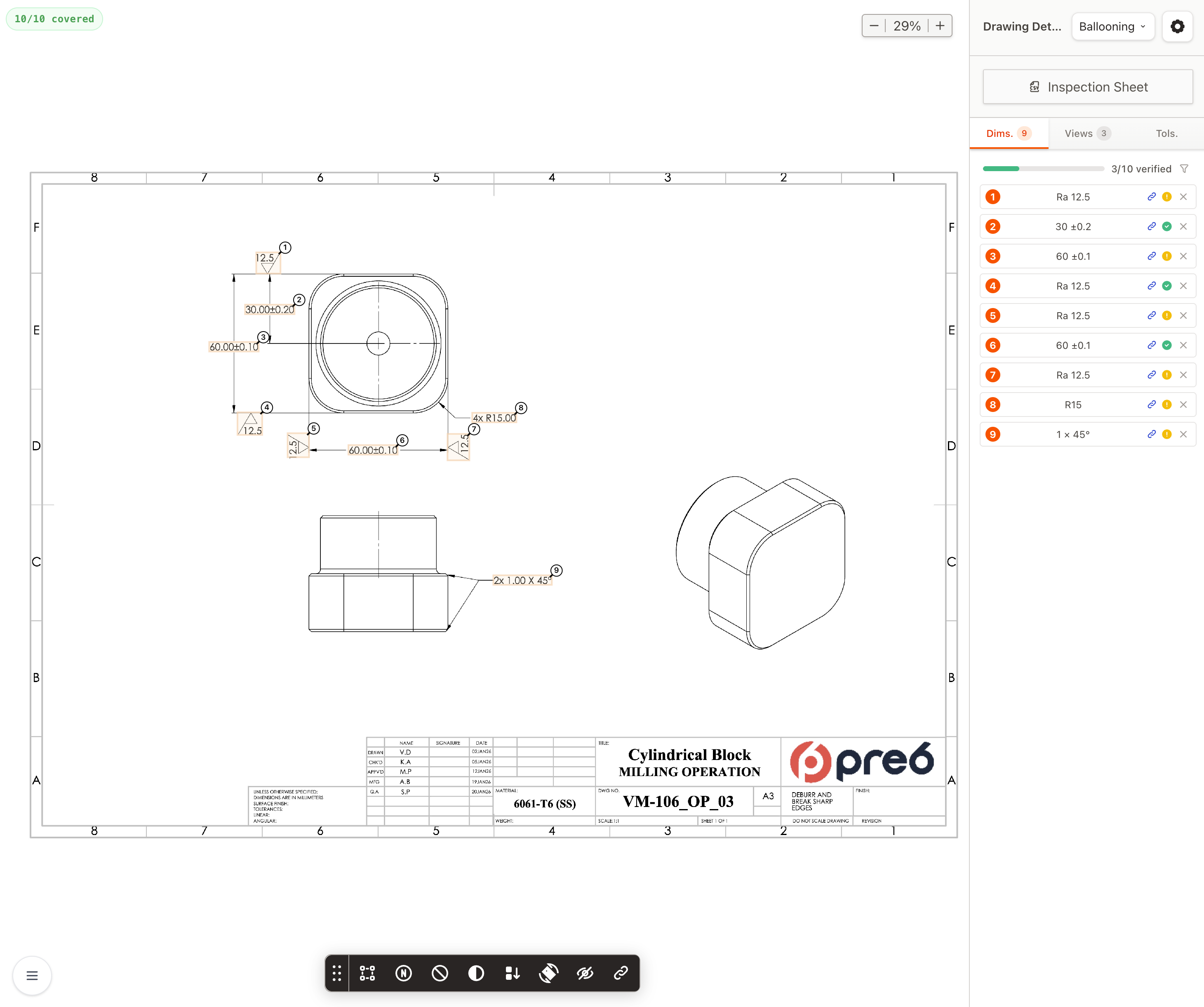Click the verification progress bar
Image resolution: width=1204 pixels, height=1007 pixels.
(1043, 169)
